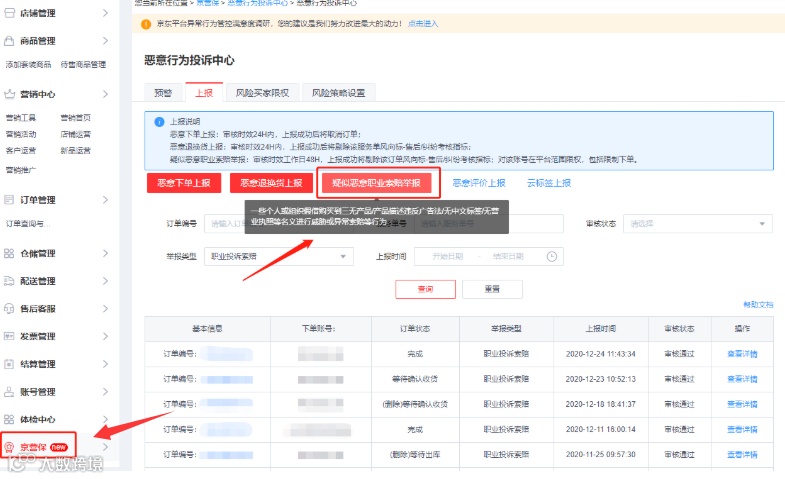Click the 营销中心 icon in sidebar

9,94
